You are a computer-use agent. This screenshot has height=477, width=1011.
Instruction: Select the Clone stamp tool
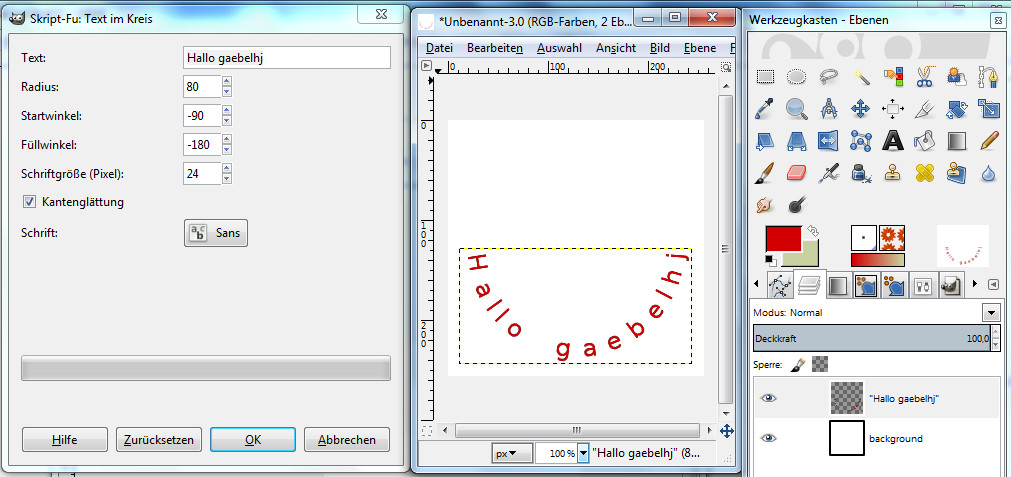tap(892, 173)
